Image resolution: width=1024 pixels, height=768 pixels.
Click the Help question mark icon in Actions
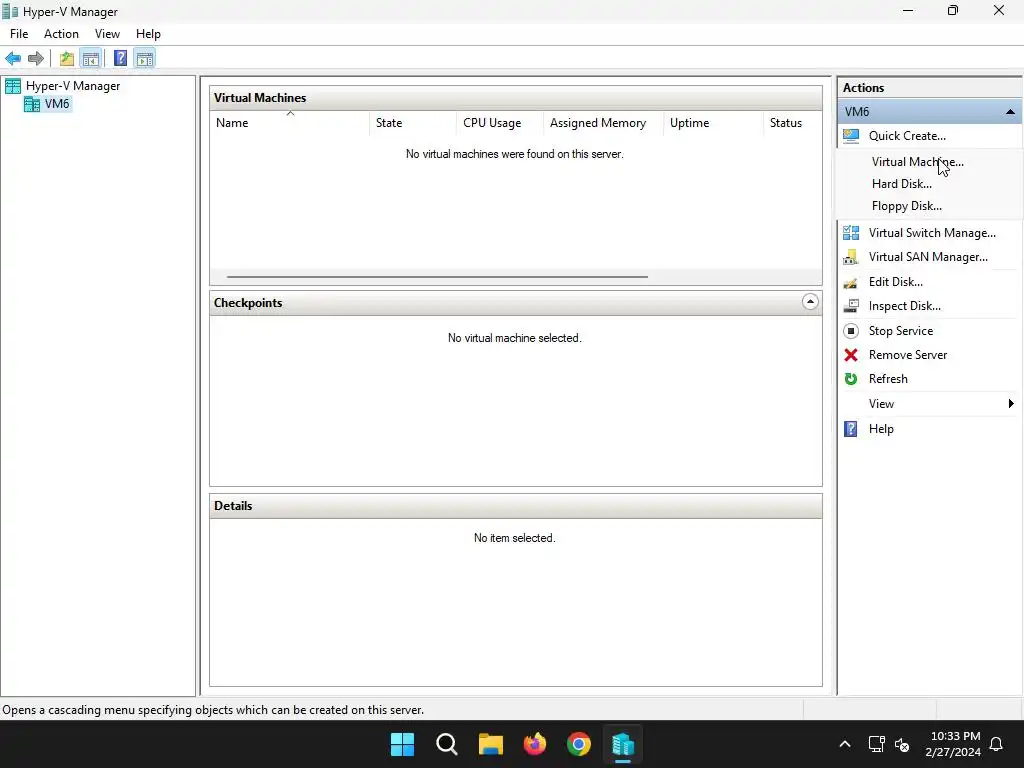(851, 429)
